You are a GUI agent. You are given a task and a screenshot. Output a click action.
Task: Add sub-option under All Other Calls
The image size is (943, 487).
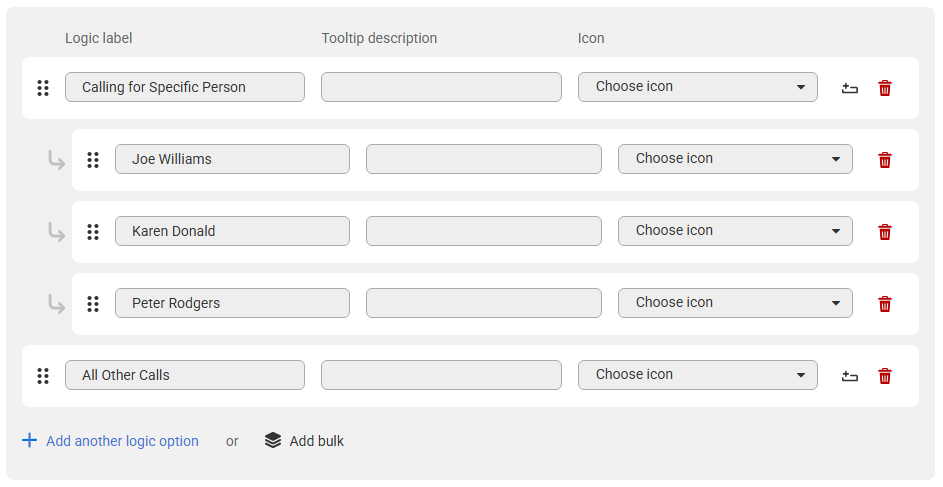coord(850,376)
